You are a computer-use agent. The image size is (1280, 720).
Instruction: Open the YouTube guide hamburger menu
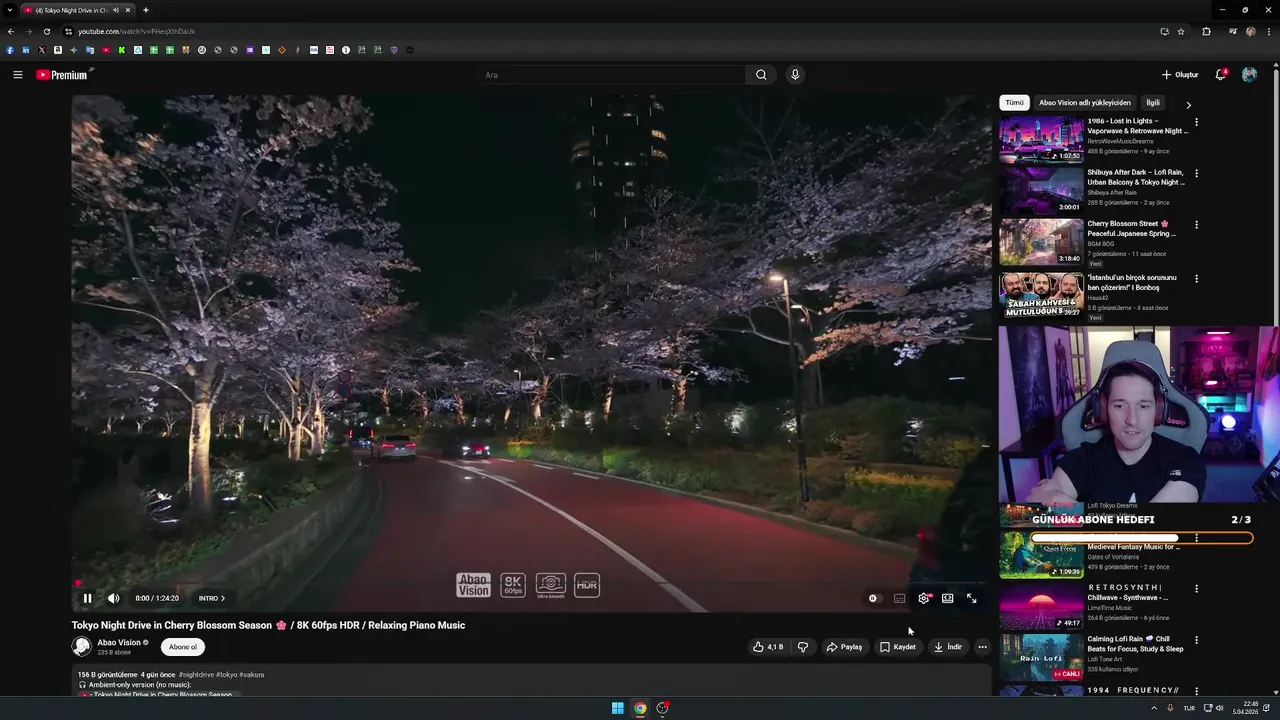(17, 75)
